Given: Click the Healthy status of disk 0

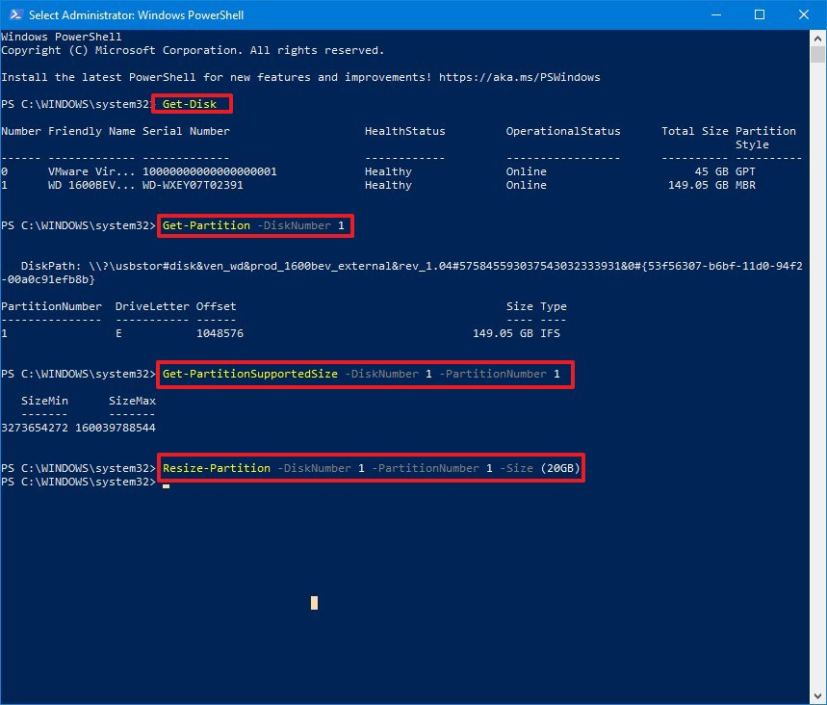Looking at the screenshot, I should point(387,171).
